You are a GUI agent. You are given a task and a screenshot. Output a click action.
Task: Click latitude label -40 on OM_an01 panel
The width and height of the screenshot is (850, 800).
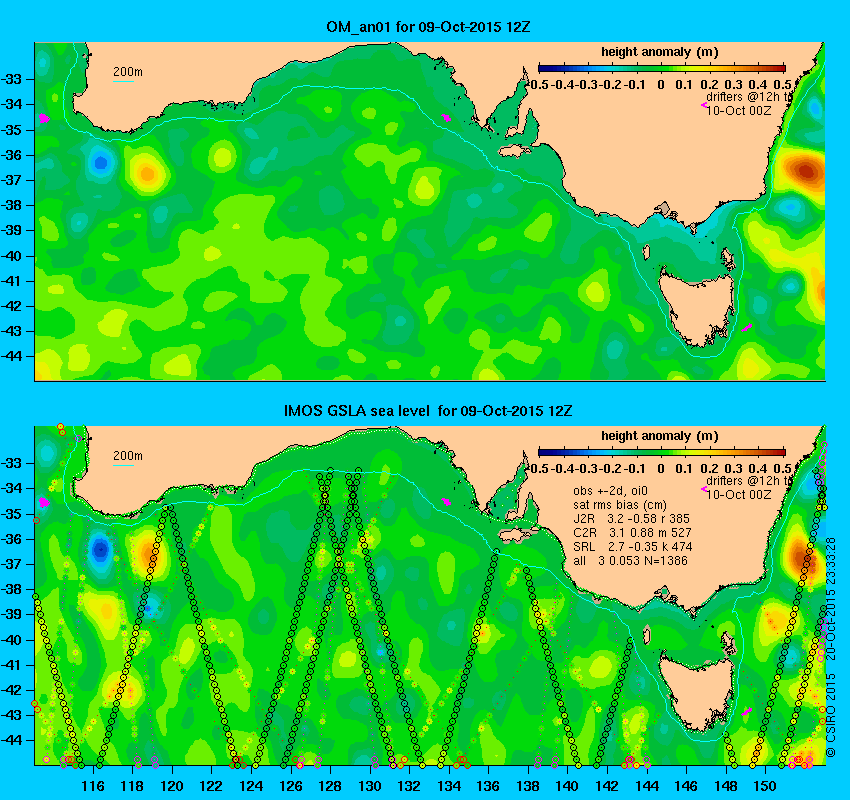point(10,256)
